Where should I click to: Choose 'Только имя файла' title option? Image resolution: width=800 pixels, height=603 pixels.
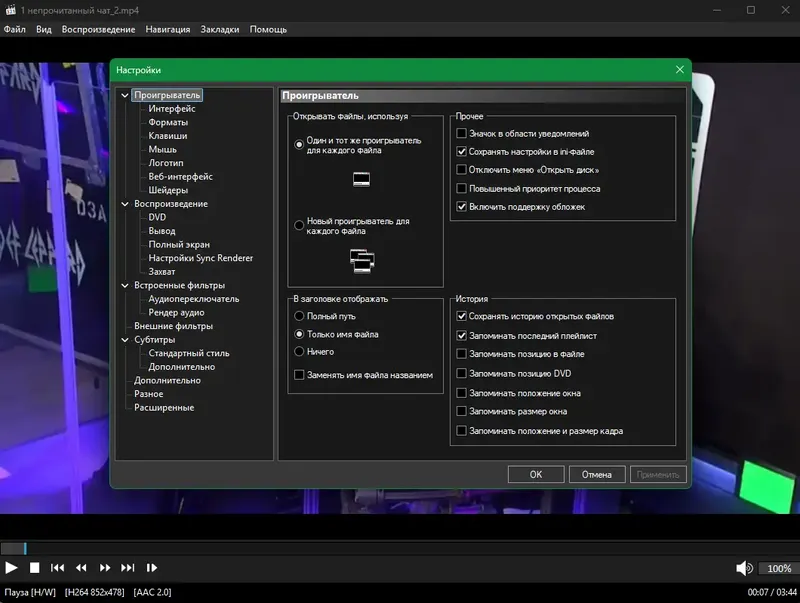(299, 334)
